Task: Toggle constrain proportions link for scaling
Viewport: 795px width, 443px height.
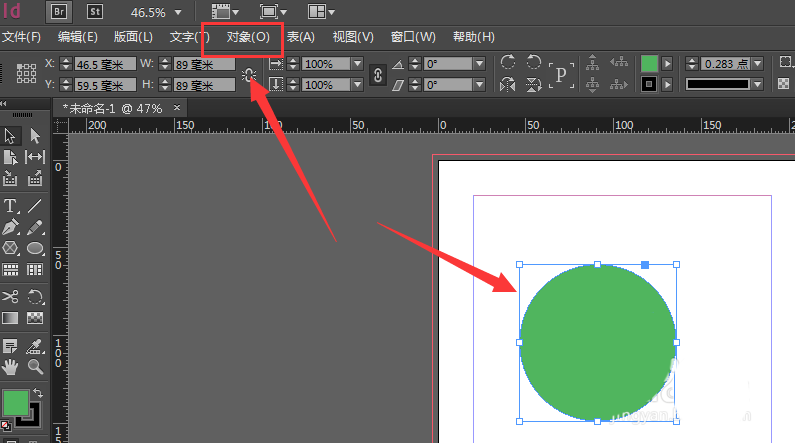Action: click(x=377, y=74)
